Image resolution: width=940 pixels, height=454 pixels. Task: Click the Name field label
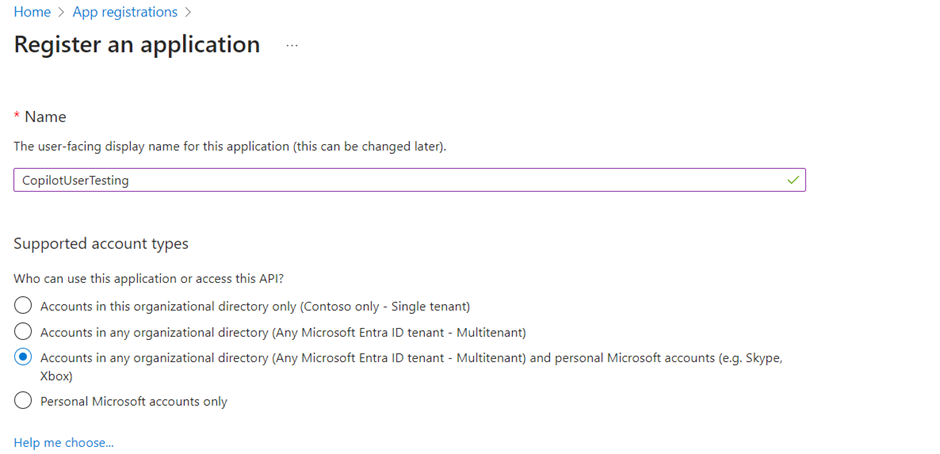click(x=45, y=117)
